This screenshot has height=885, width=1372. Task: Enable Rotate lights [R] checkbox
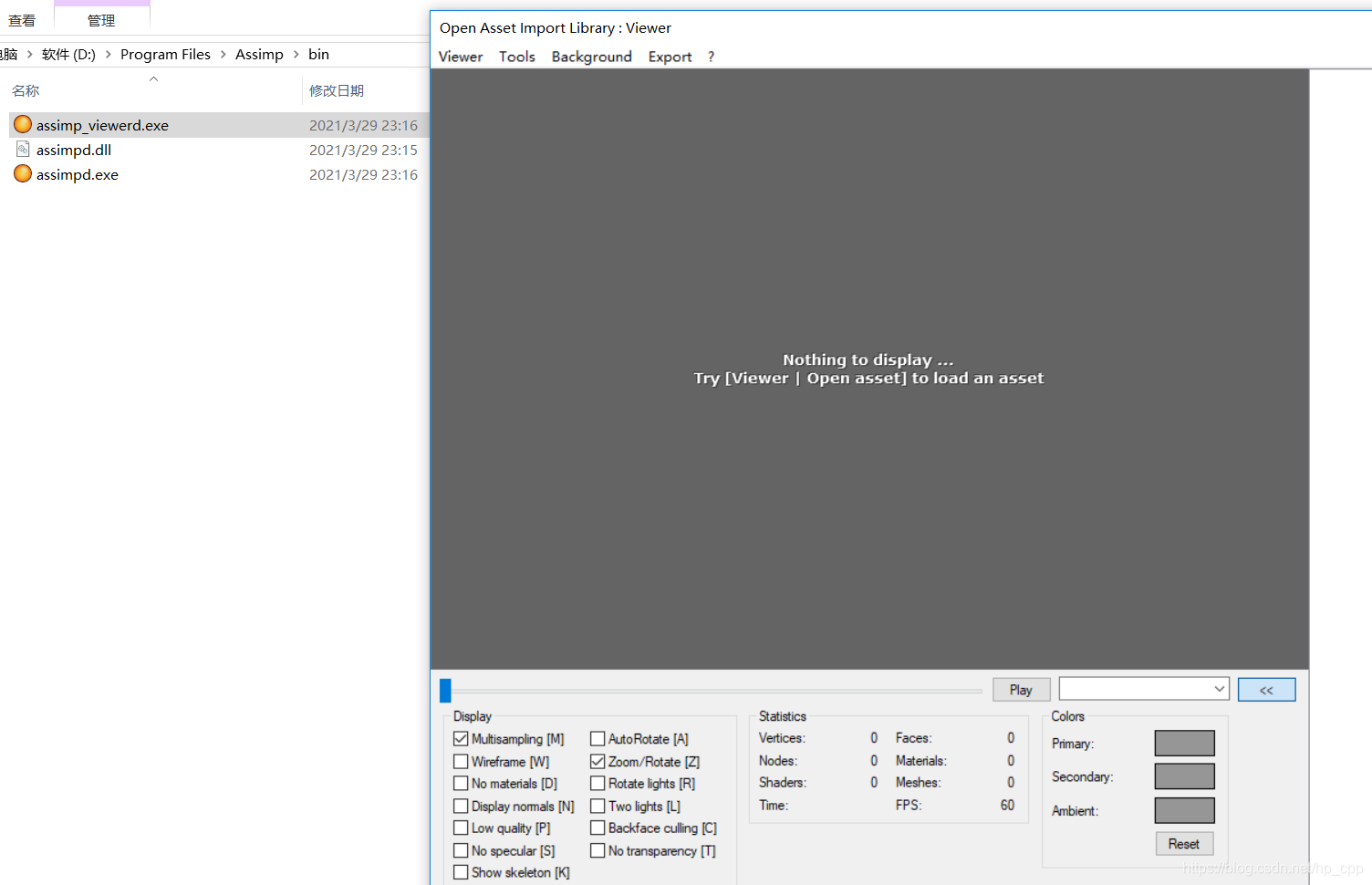[x=598, y=784]
